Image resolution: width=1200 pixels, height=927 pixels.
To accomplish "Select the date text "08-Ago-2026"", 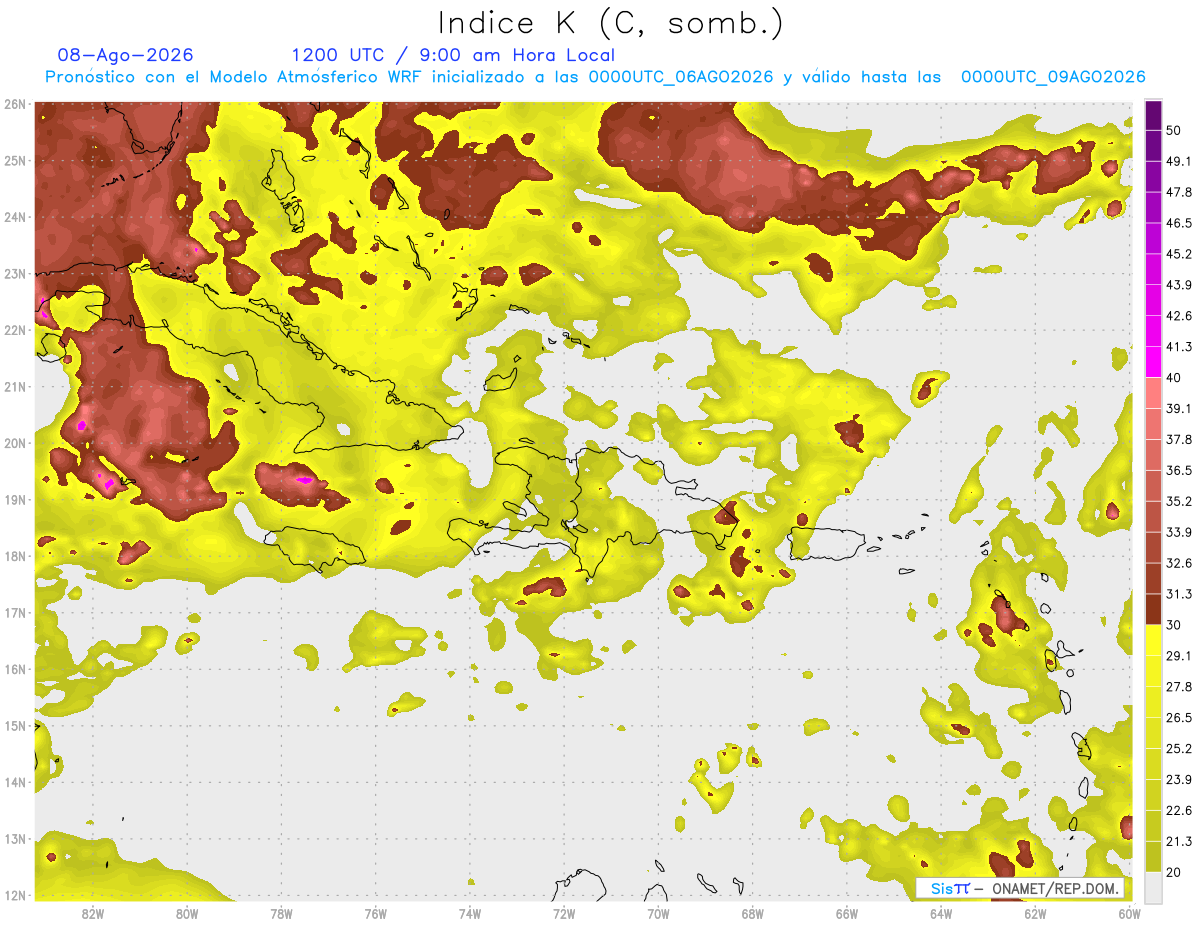I will pos(126,55).
